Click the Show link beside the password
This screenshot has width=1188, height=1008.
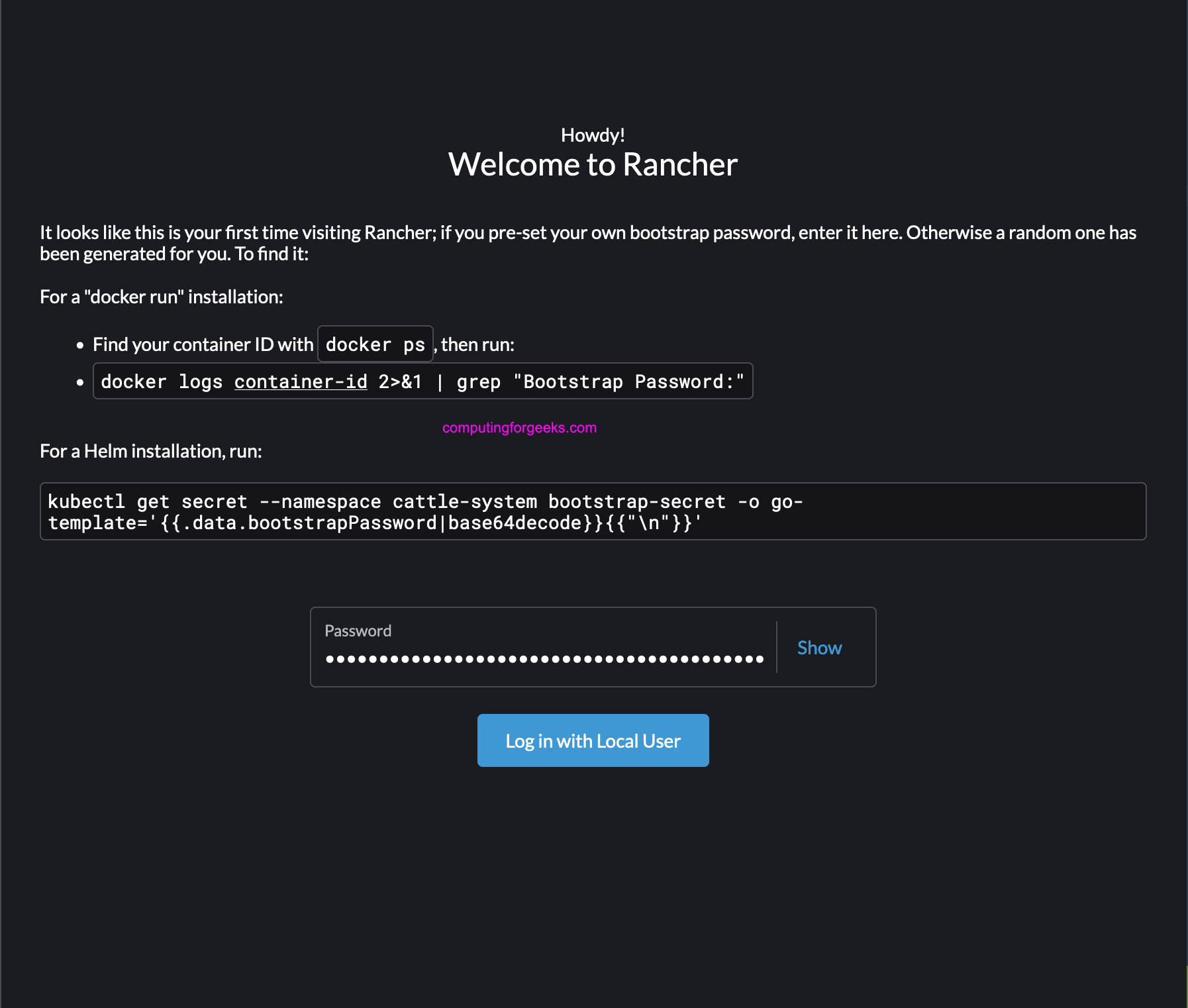(x=818, y=647)
